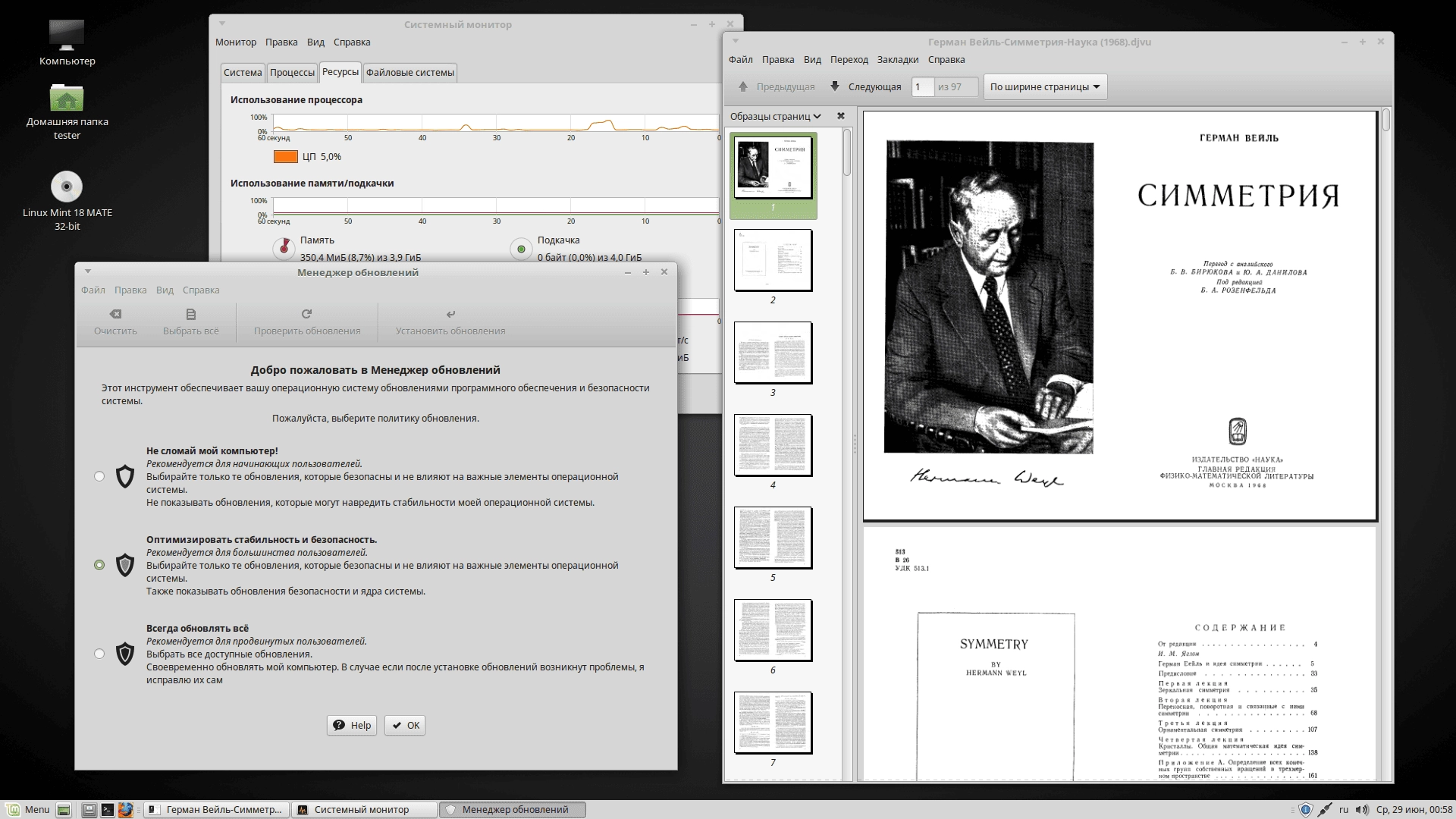Select page 6 thumbnail
Screen dimensions: 1456x819
pyautogui.click(x=773, y=630)
